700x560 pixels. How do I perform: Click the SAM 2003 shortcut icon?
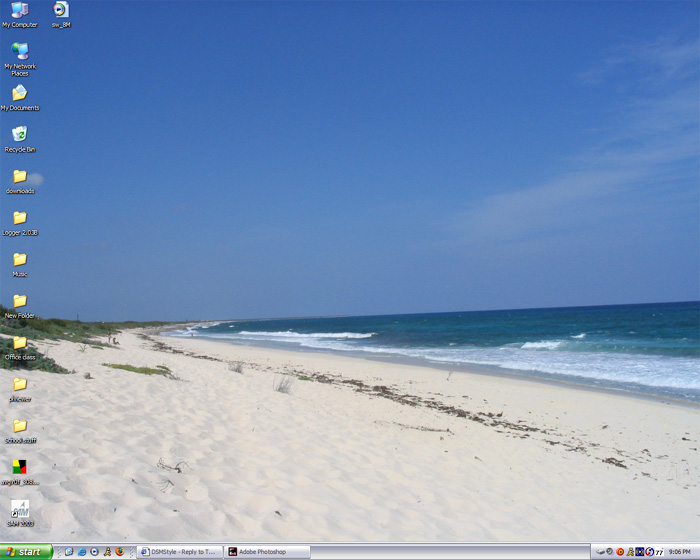coord(19,509)
